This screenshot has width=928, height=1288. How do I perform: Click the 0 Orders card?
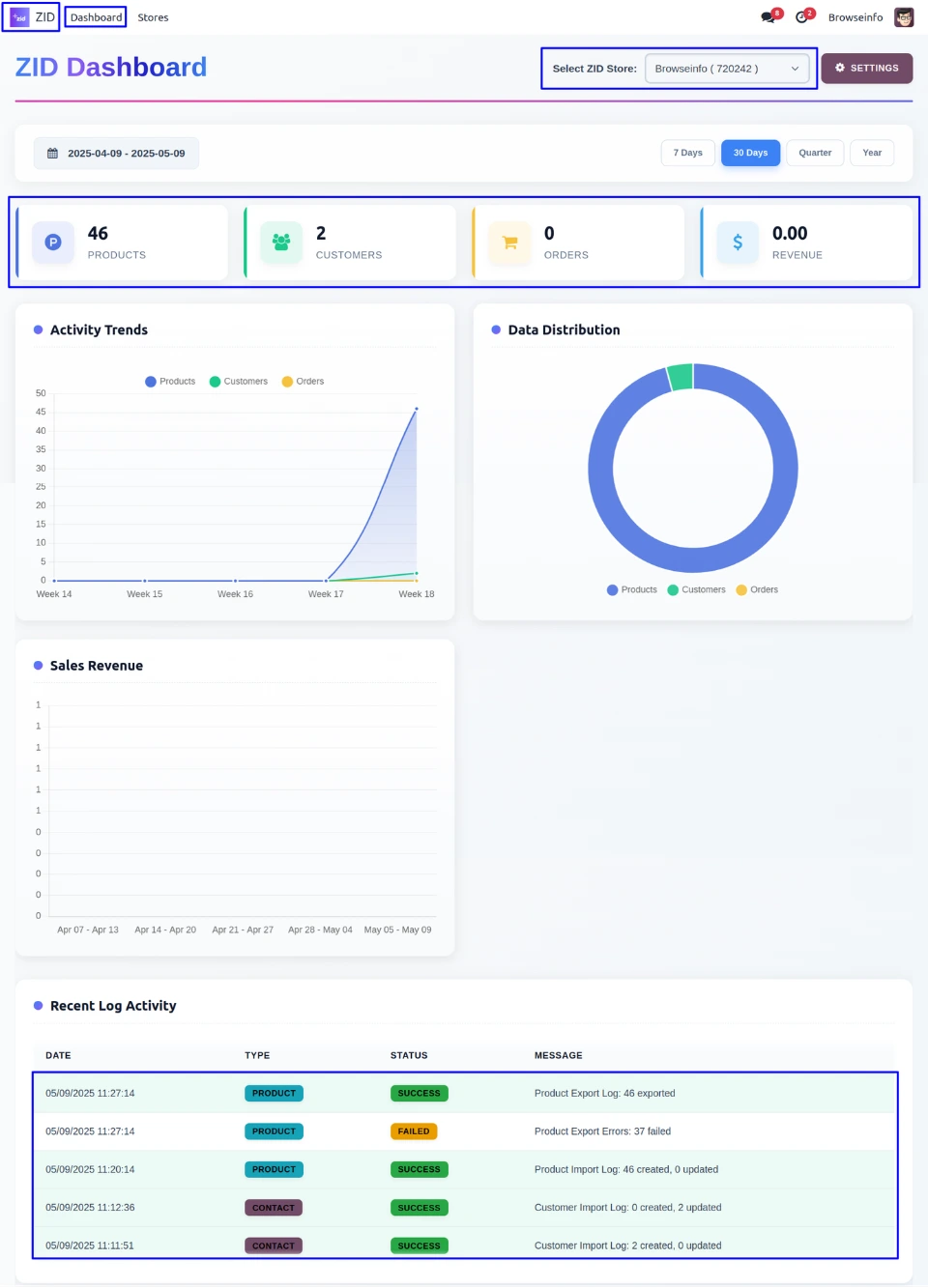(x=578, y=243)
